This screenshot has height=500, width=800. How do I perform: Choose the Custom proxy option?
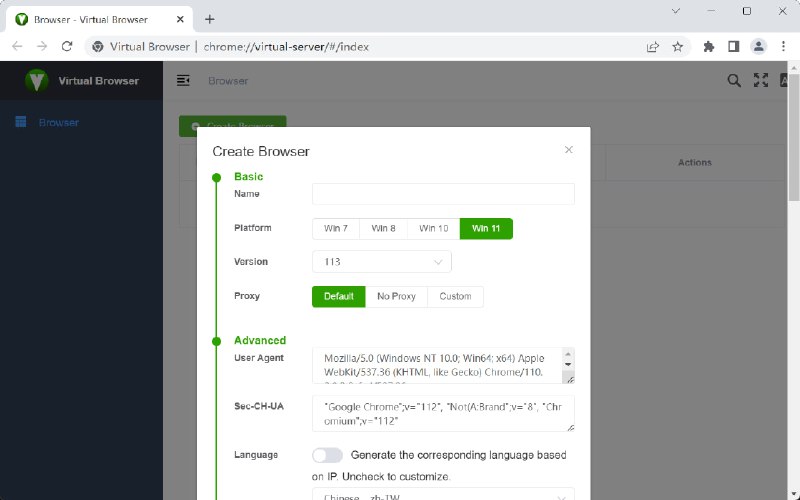(x=455, y=296)
